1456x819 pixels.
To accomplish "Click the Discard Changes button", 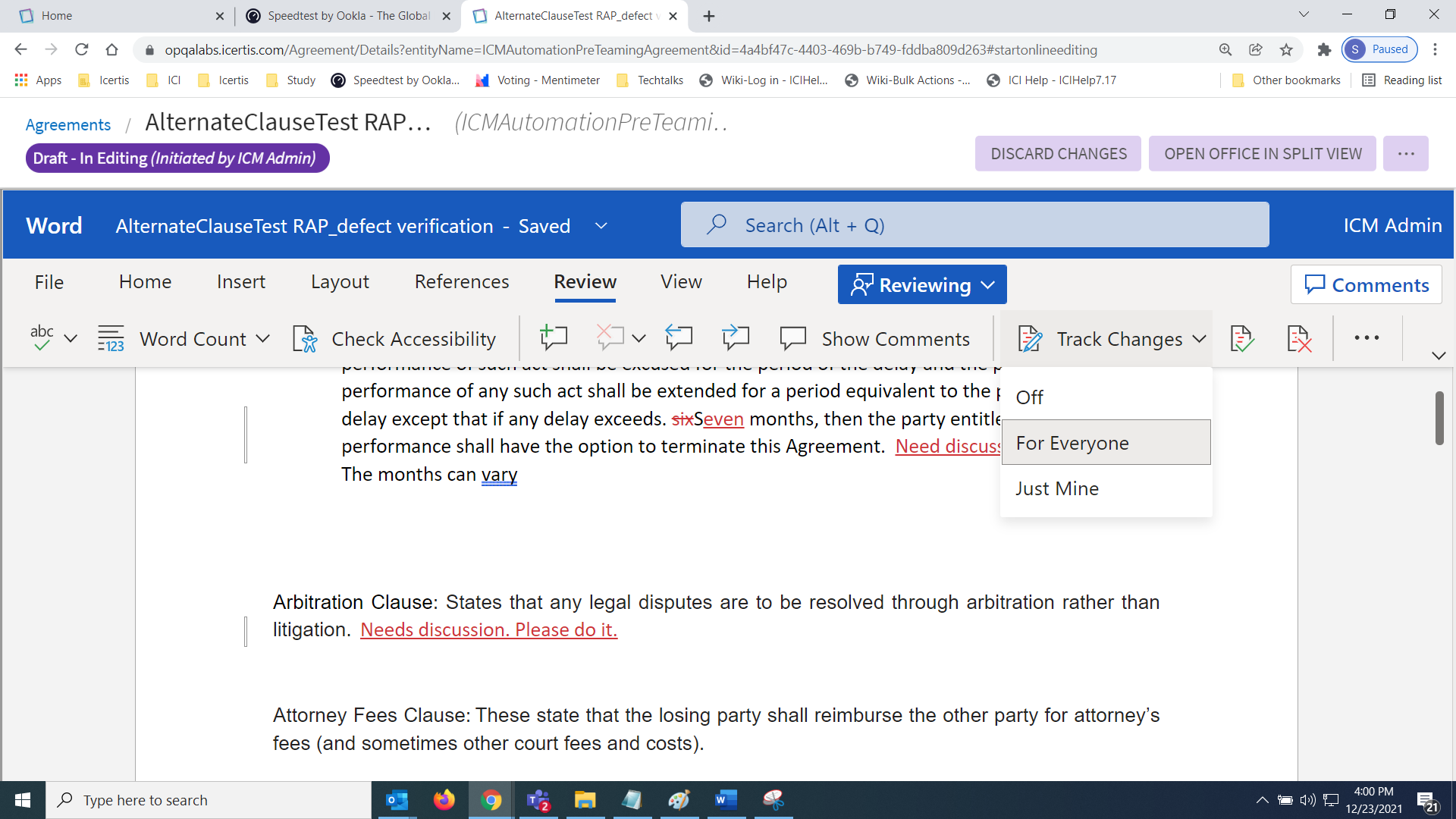I will [x=1058, y=154].
